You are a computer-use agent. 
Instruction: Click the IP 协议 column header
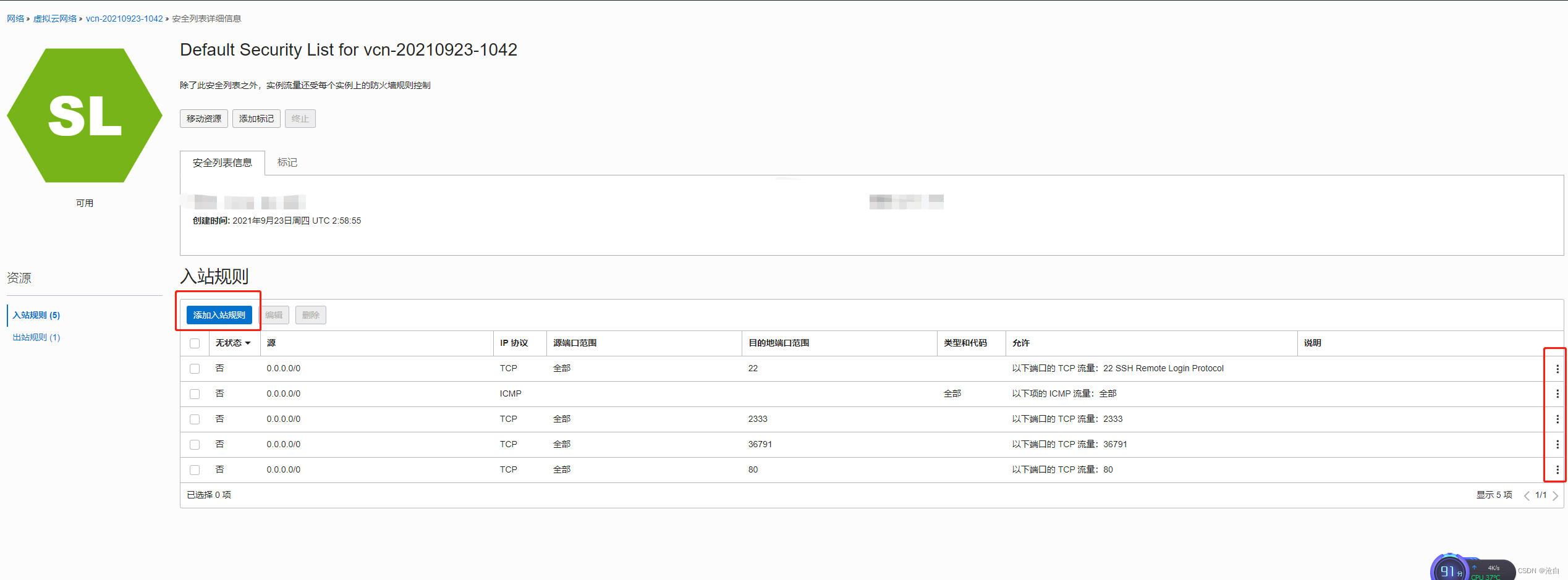(514, 343)
